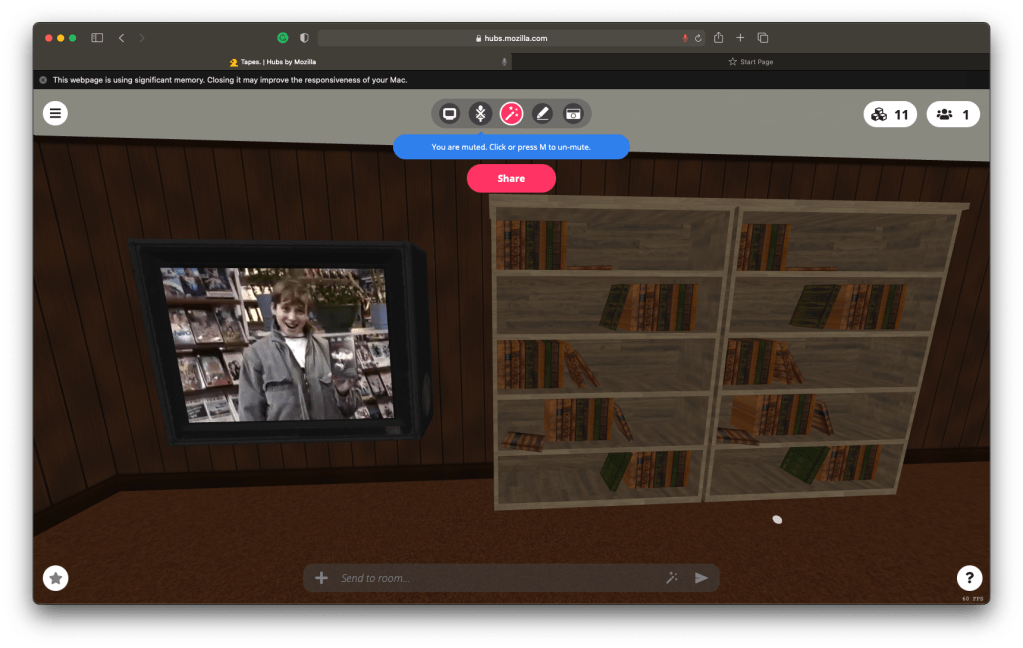1023x648 pixels.
Task: Click the video screen on the wall
Action: click(277, 342)
